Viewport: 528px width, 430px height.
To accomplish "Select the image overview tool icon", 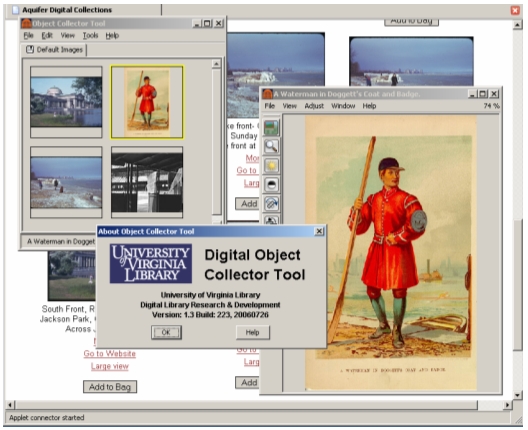I will pyautogui.click(x=271, y=128).
